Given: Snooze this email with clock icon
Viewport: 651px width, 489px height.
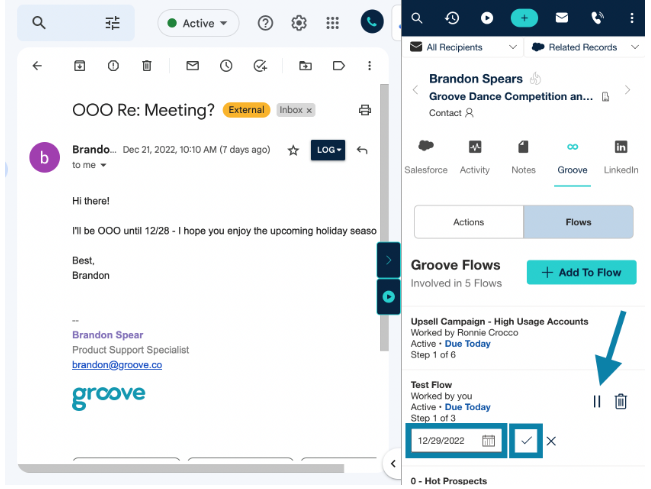Looking at the screenshot, I should pyautogui.click(x=226, y=66).
